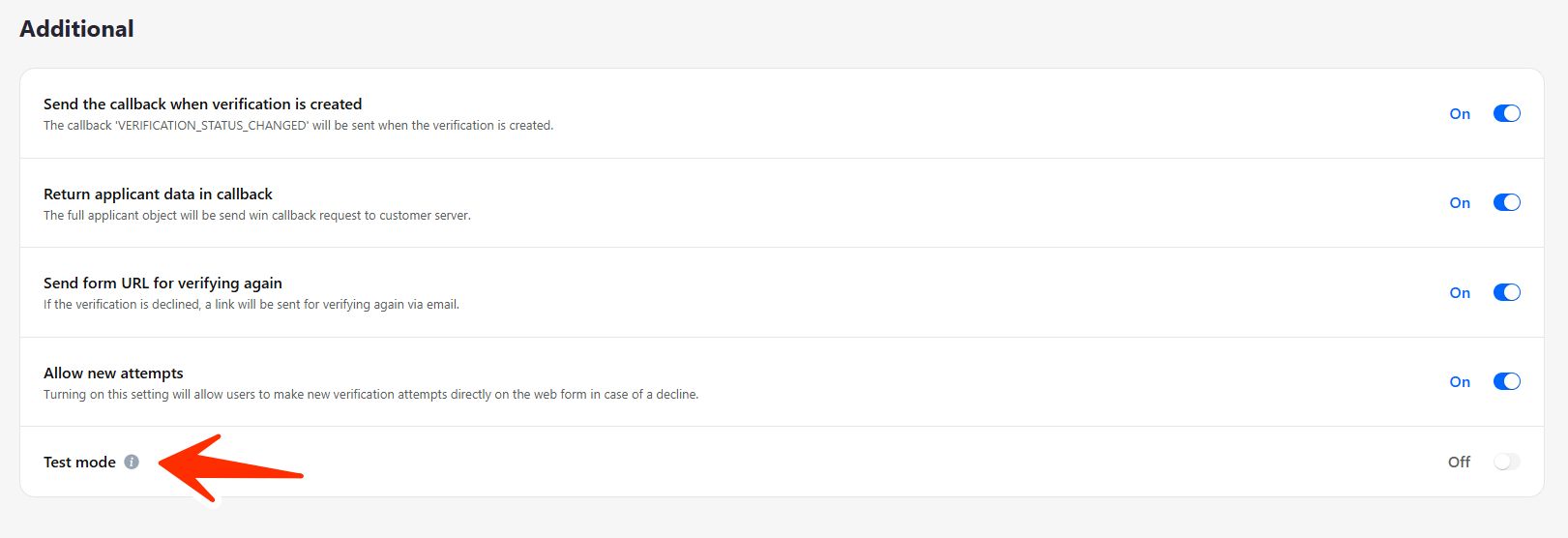The height and width of the screenshot is (538, 1568).
Task: Click the Additional section heading
Action: 77,29
